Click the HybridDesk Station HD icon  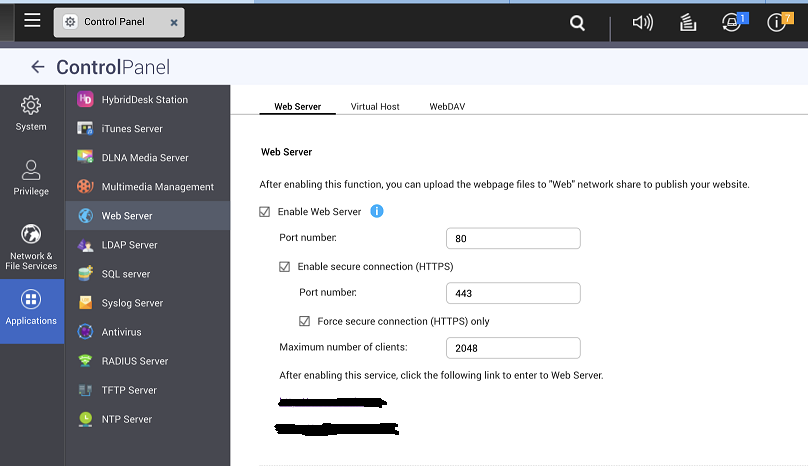tap(85, 99)
